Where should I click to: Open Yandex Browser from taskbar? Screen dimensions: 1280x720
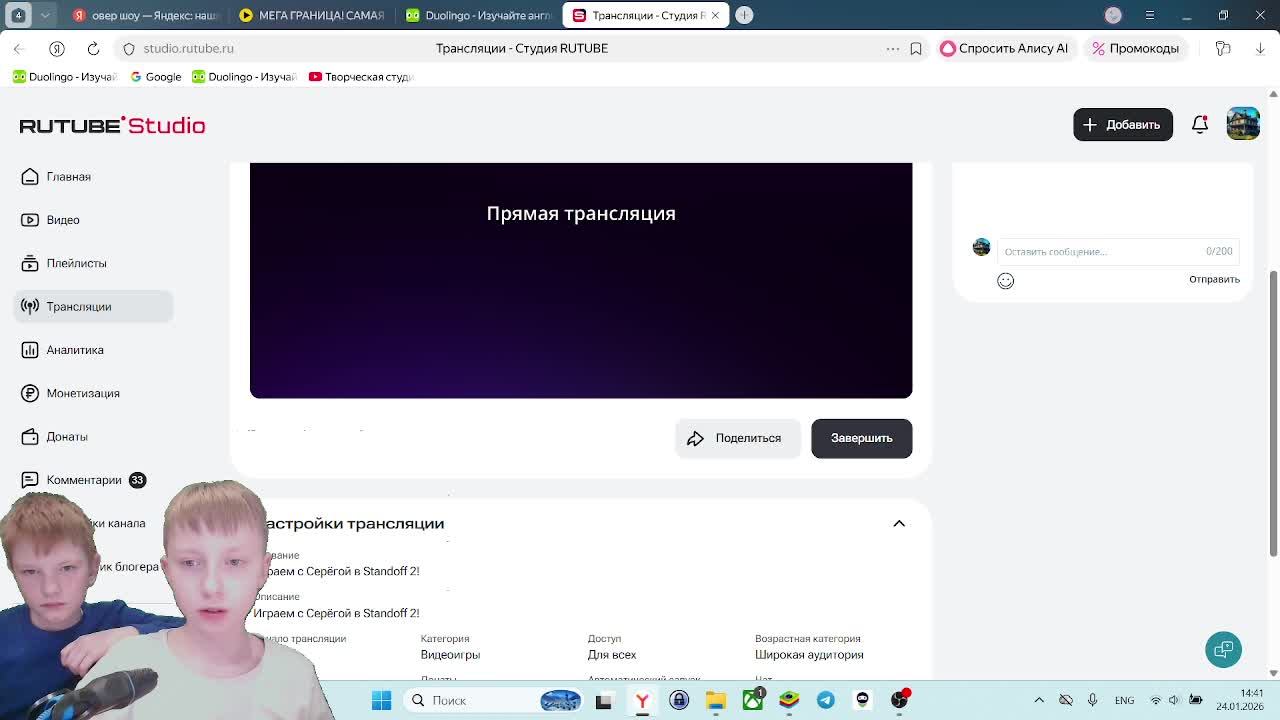click(x=642, y=700)
